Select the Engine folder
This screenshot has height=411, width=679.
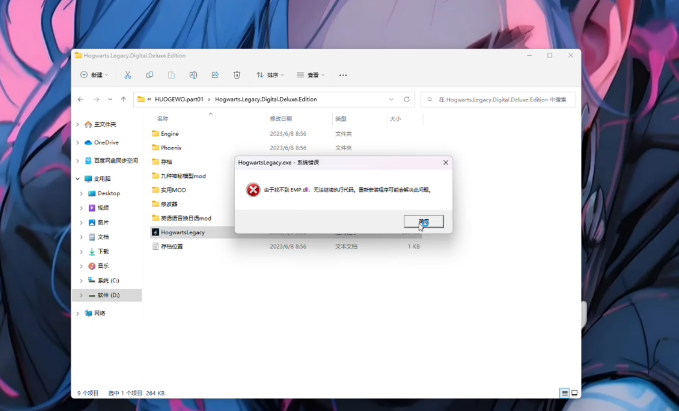[x=169, y=133]
